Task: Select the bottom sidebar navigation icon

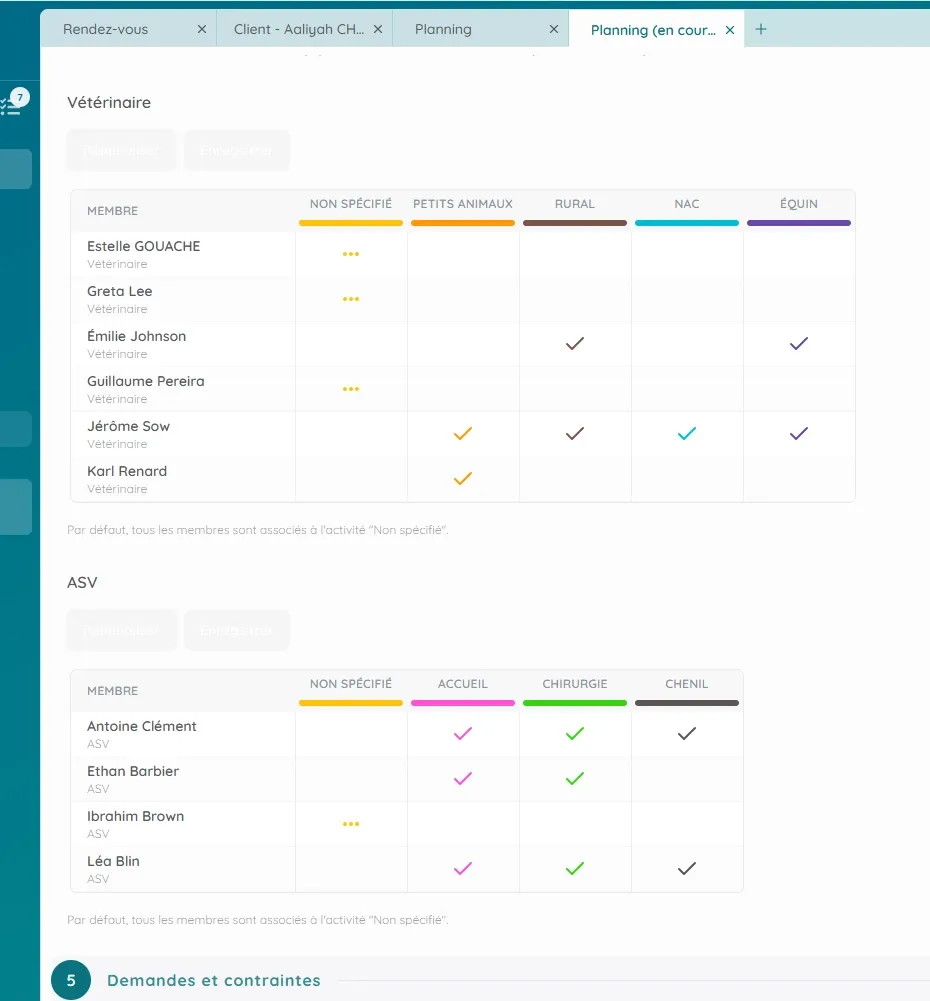Action: point(12,506)
